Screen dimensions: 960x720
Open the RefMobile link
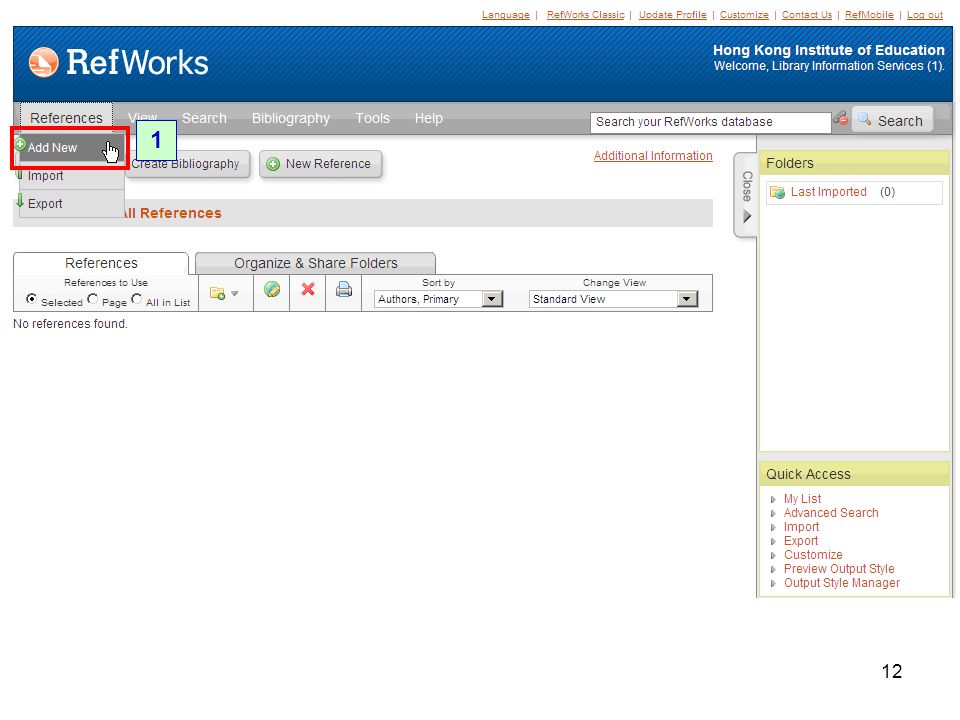point(869,15)
